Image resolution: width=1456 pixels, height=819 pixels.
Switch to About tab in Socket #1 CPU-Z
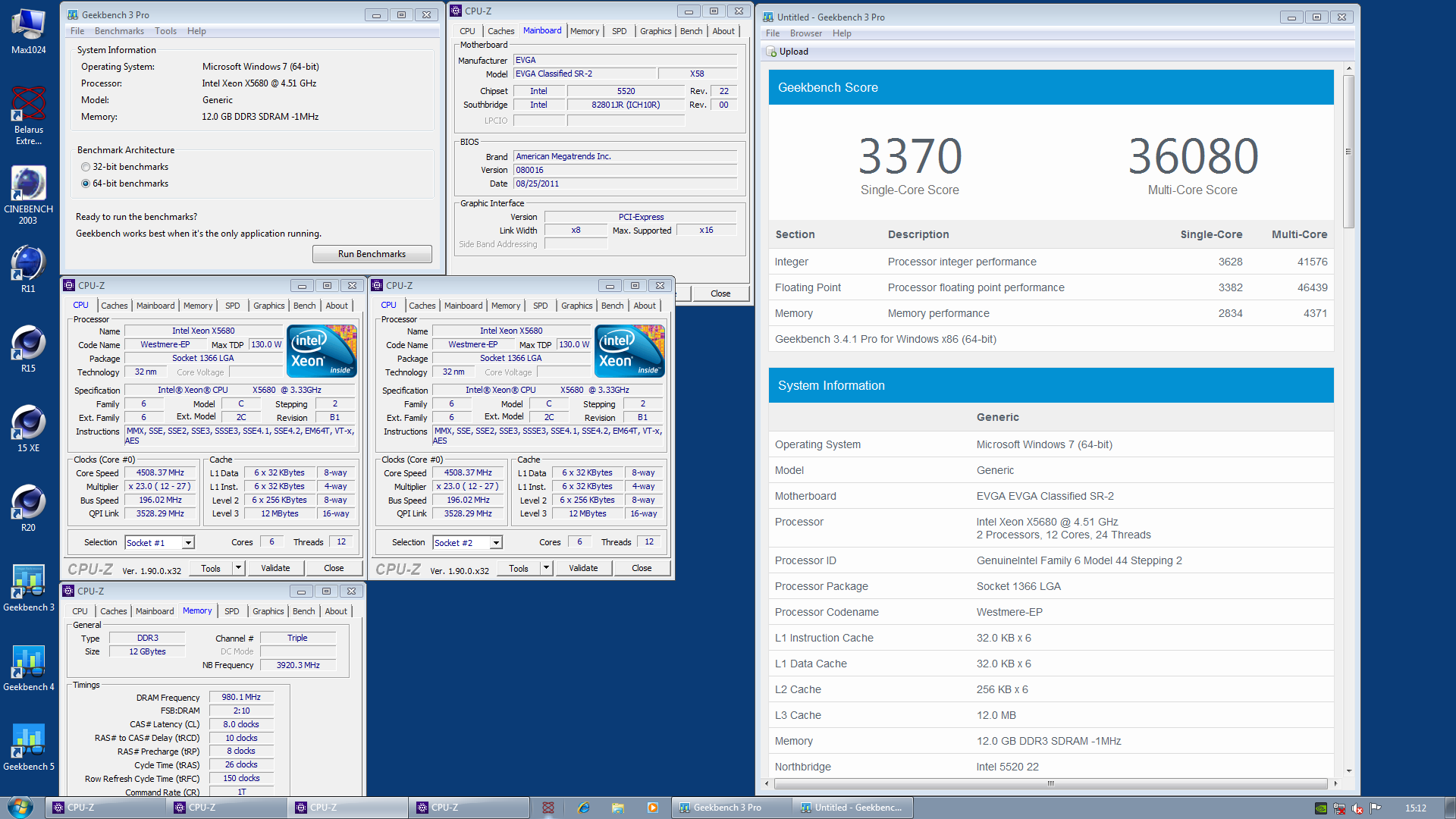[337, 306]
